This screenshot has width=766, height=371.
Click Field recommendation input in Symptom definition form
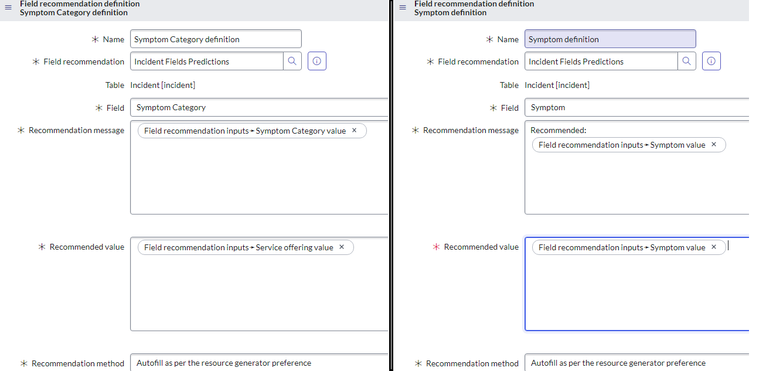tap(601, 61)
